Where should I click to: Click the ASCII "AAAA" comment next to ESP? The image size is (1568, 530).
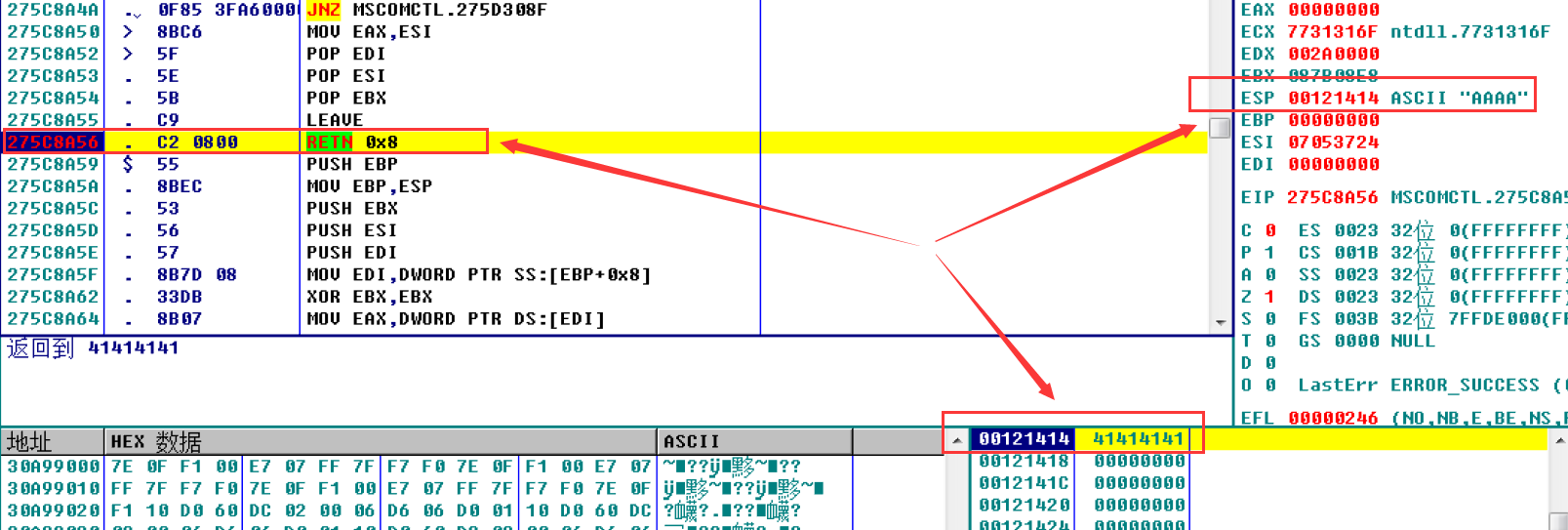tap(1460, 98)
